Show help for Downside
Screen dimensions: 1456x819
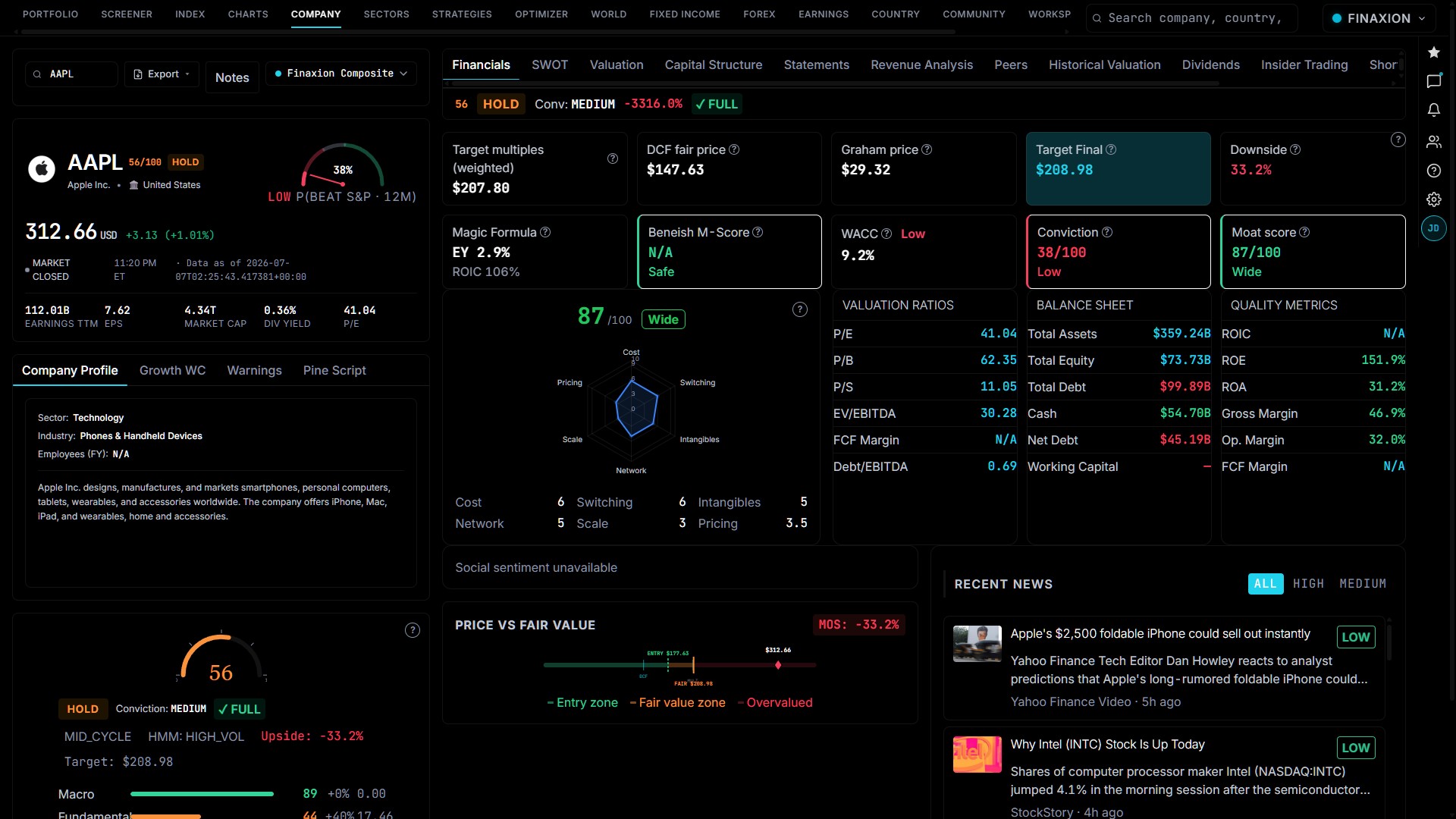1295,149
